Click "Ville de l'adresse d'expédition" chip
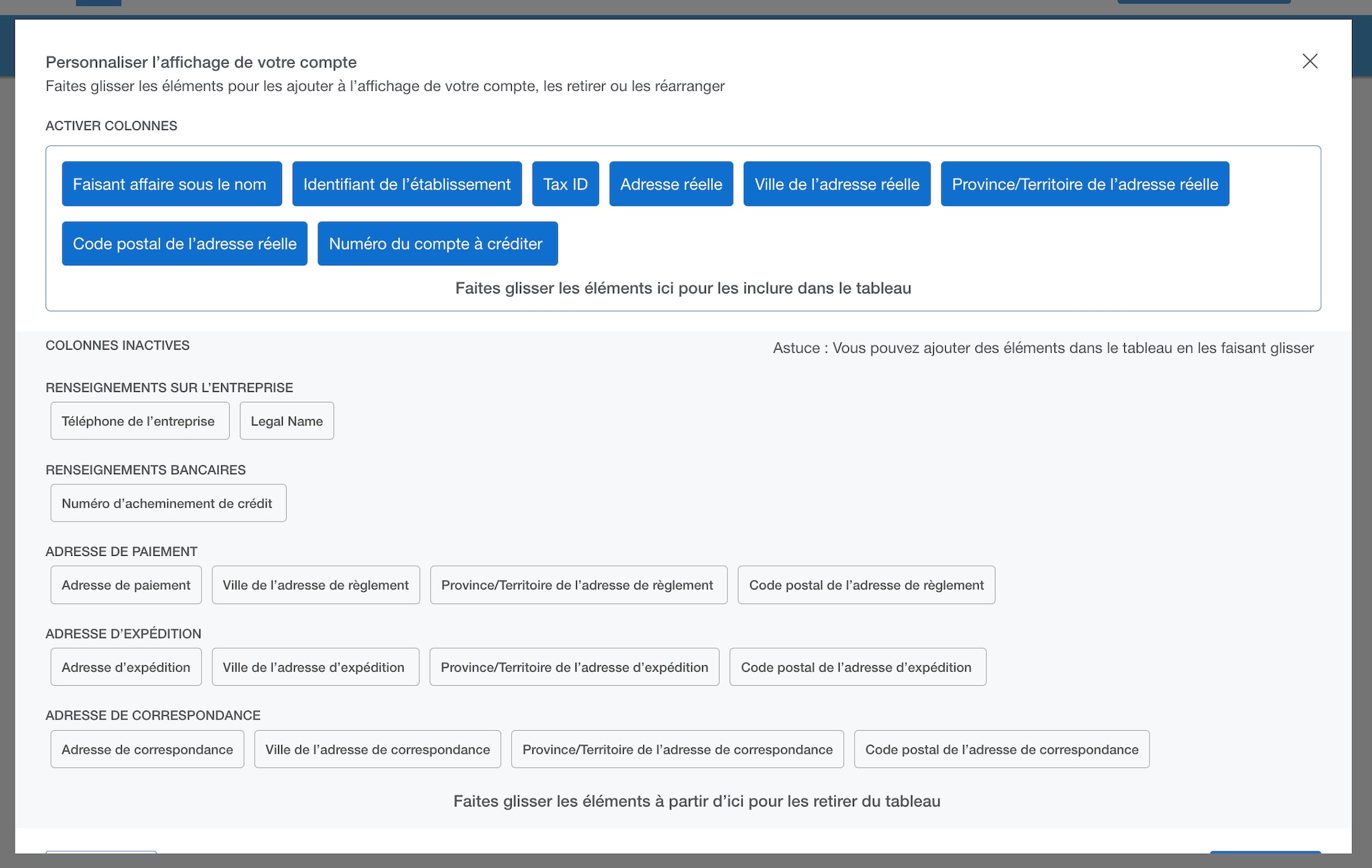Screen dimensions: 1372x868 315,666
